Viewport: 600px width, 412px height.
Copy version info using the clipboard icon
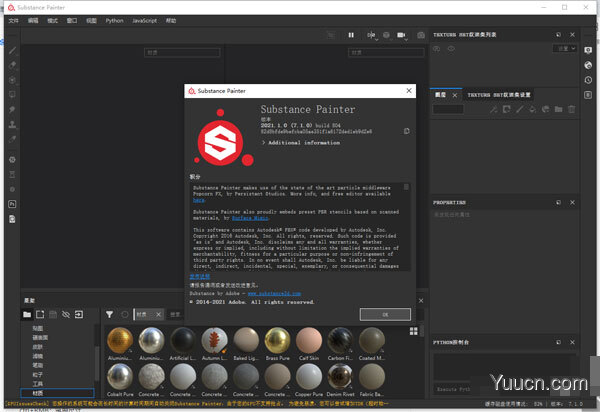(406, 131)
